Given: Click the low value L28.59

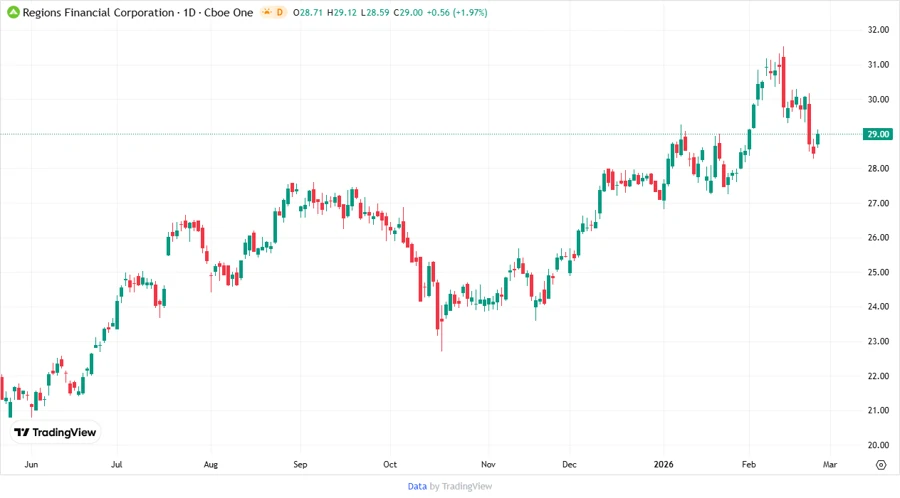Looking at the screenshot, I should [375, 13].
